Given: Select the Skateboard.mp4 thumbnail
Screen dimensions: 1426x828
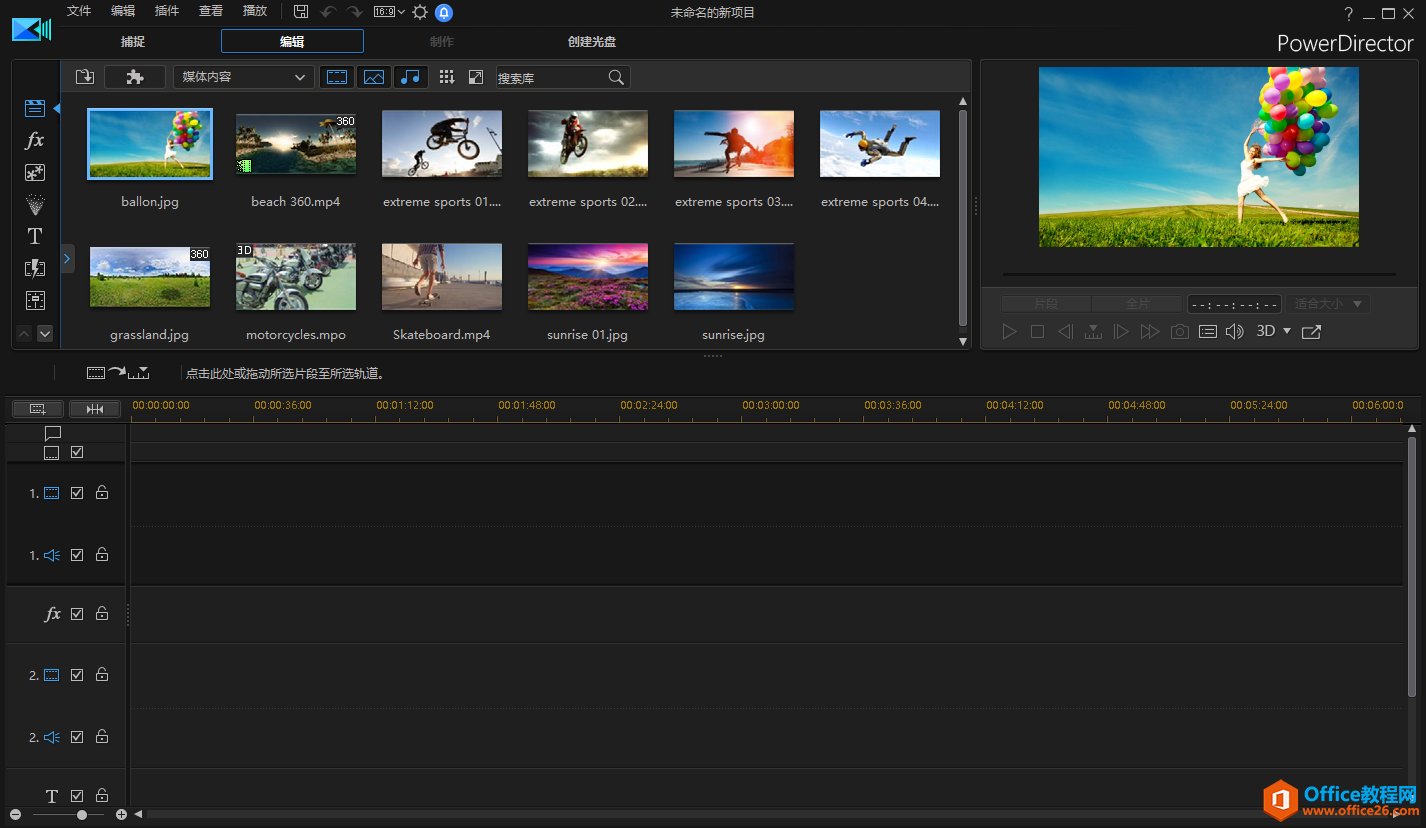Looking at the screenshot, I should [x=442, y=276].
